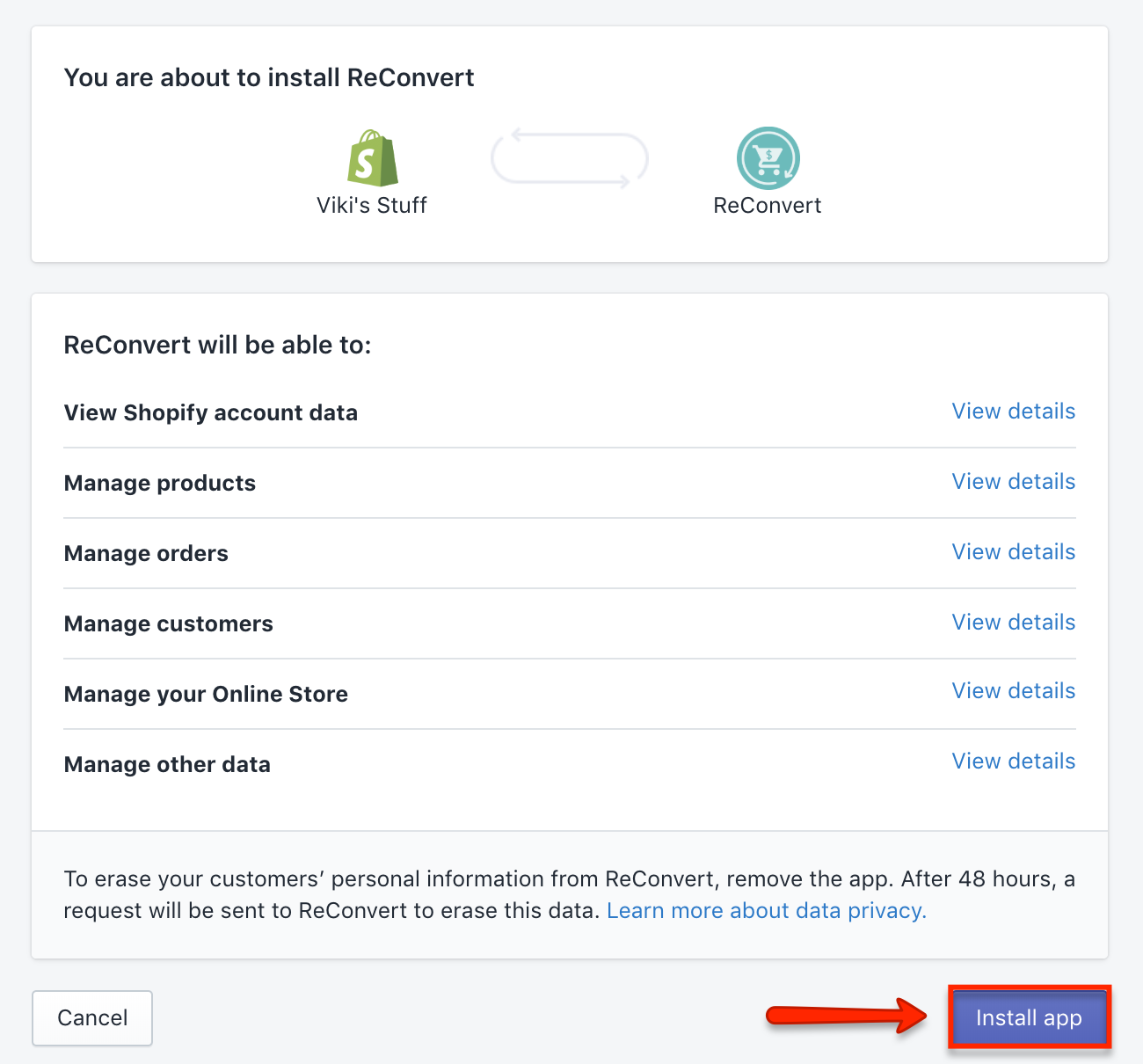This screenshot has width=1143, height=1064.
Task: View details for Manage orders
Action: pos(1014,552)
